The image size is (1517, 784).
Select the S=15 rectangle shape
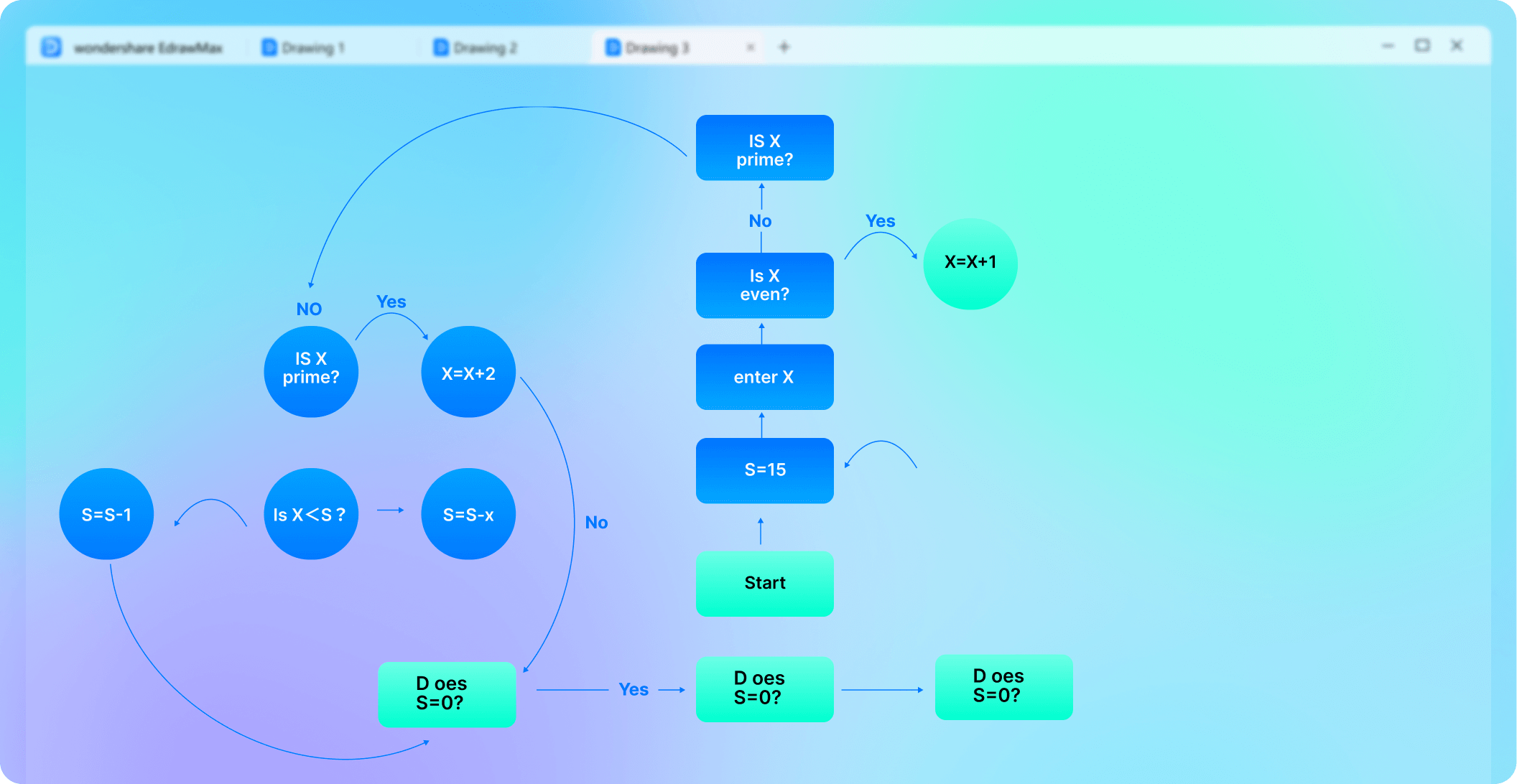764,470
